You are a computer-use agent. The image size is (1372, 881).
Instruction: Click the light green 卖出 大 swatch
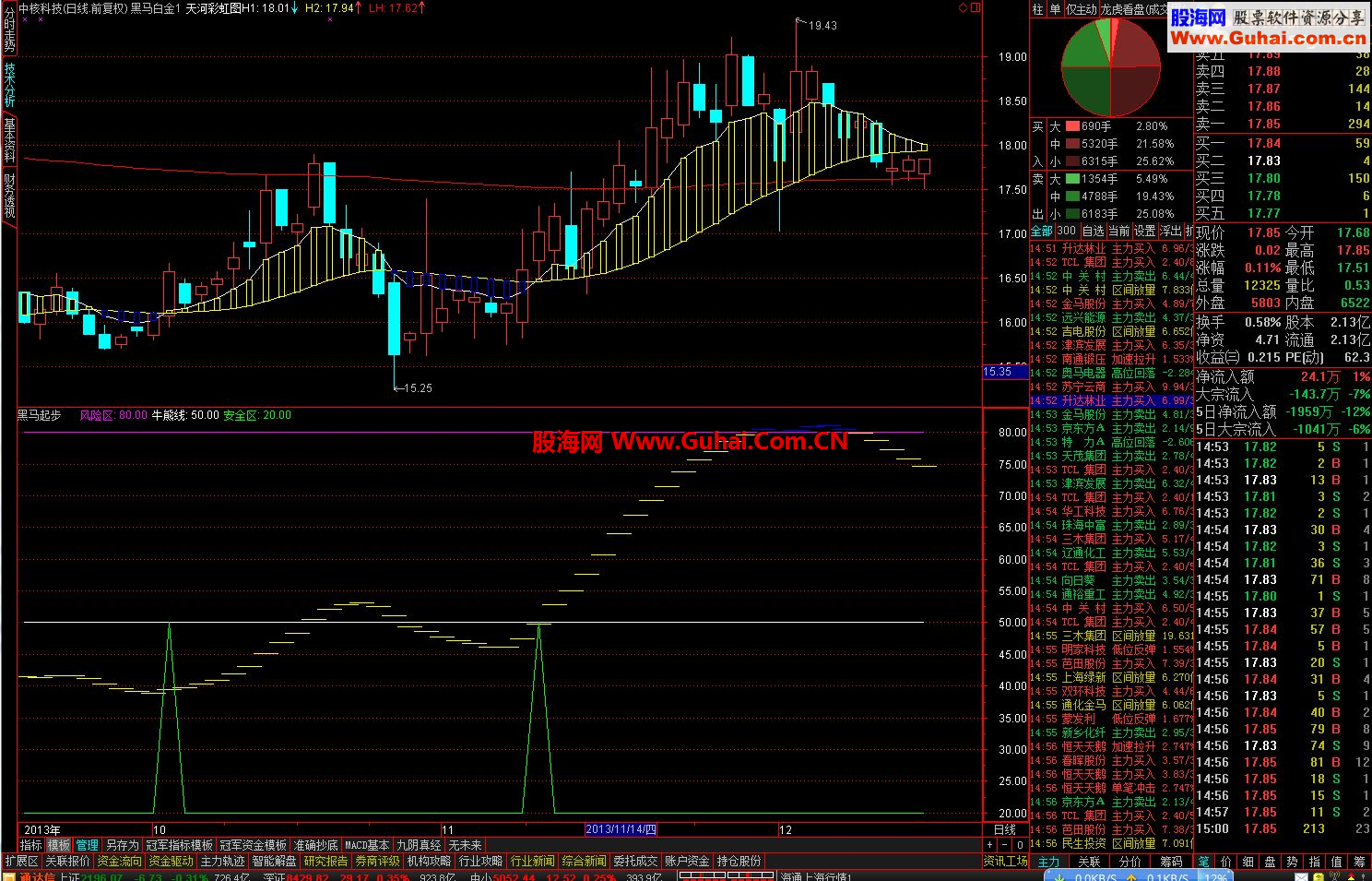click(x=1072, y=179)
